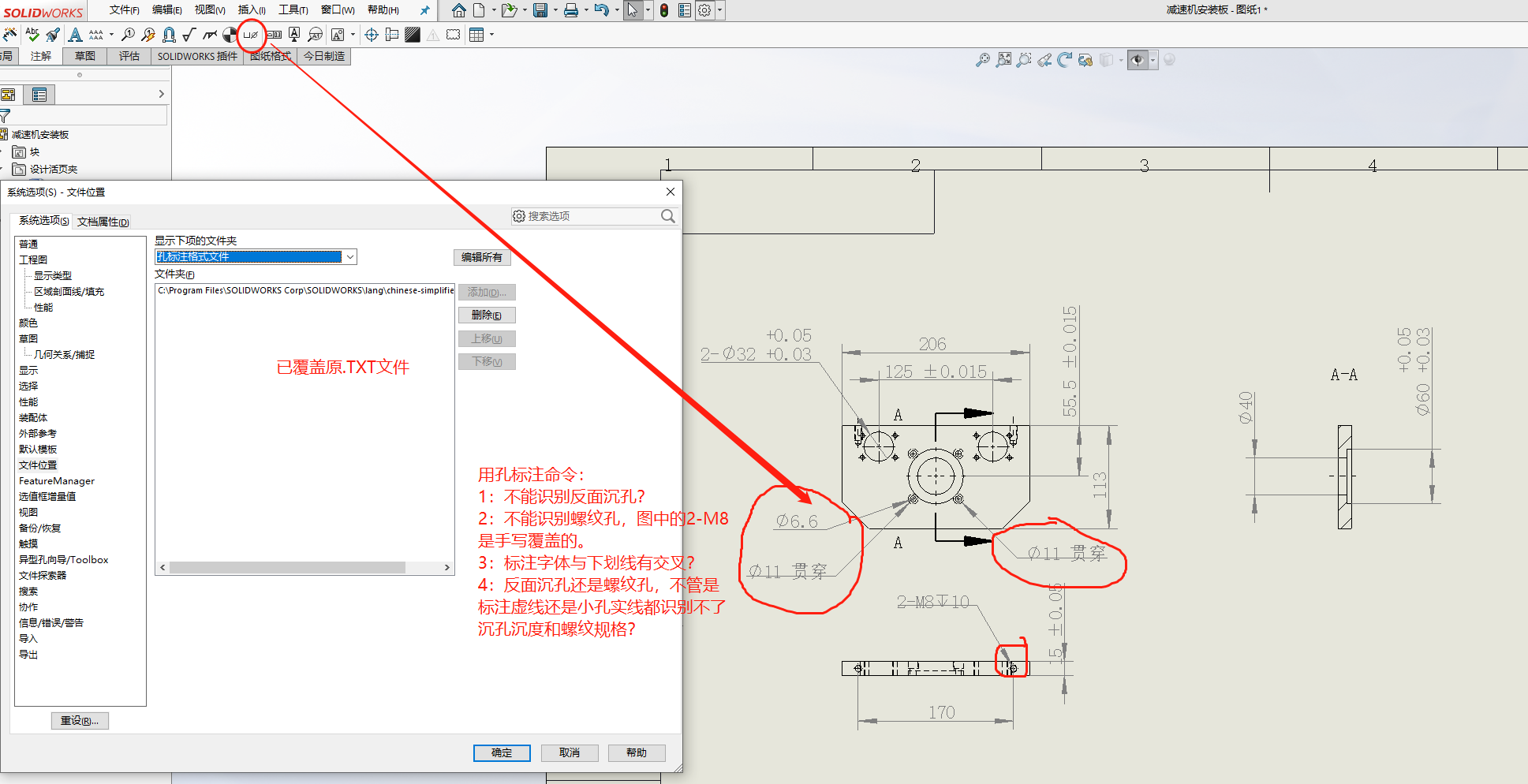Apply Area Hatch/Fill tool
This screenshot has width=1528, height=784.
413,35
